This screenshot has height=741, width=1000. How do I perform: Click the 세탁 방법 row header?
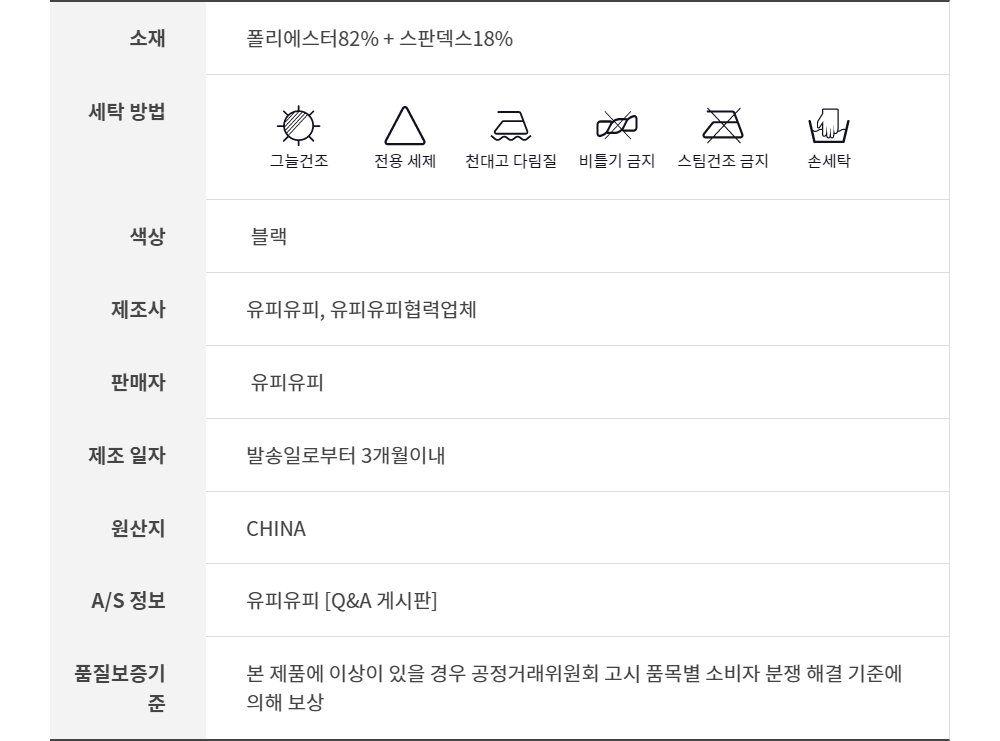coord(127,112)
